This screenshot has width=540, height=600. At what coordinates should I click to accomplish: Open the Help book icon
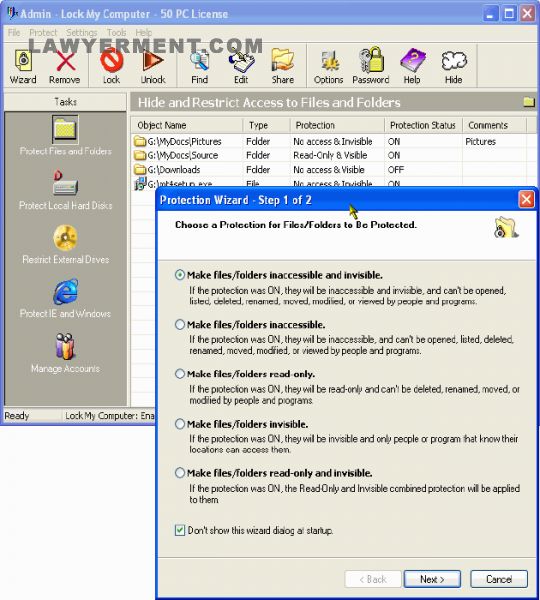pyautogui.click(x=412, y=67)
